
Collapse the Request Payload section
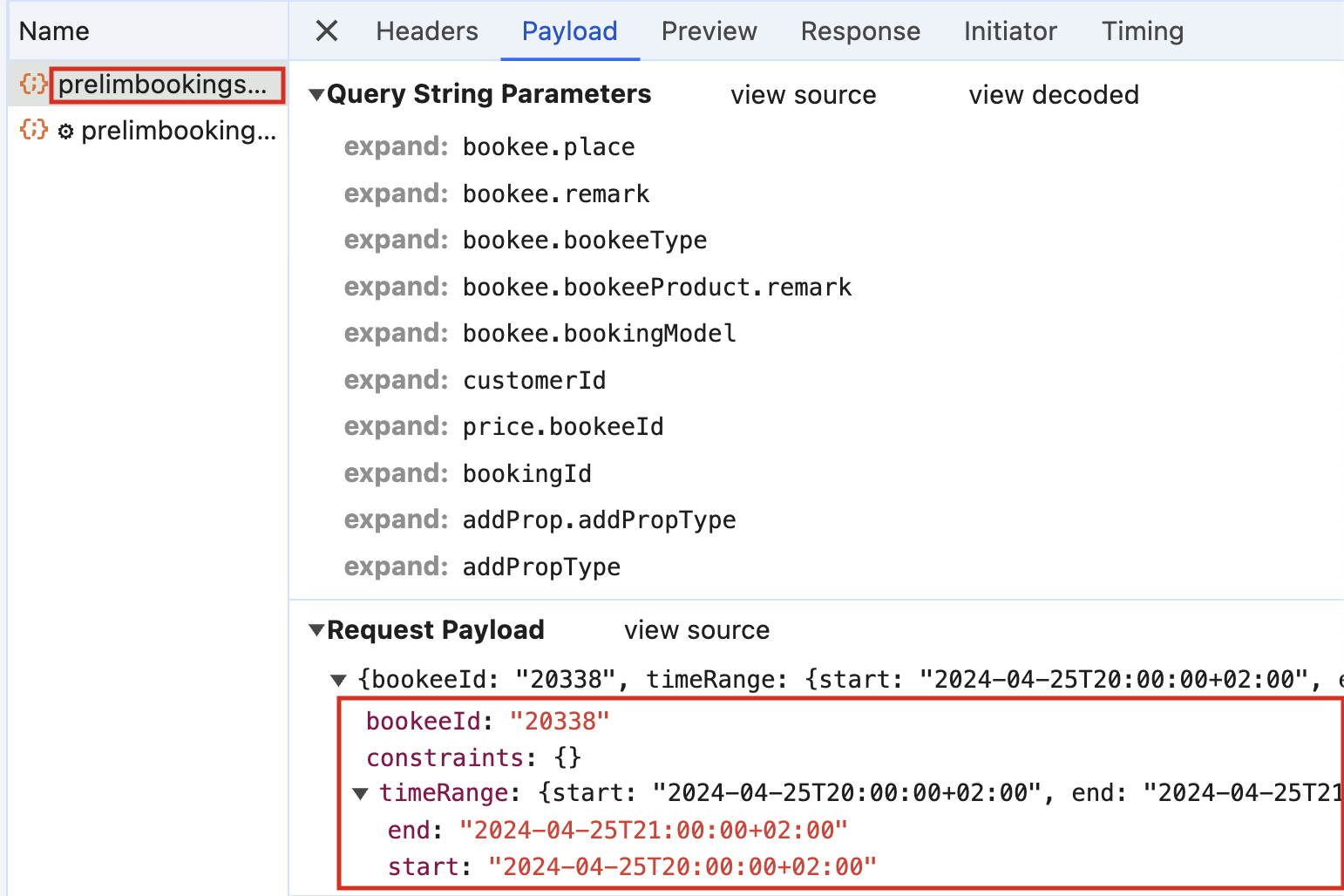click(x=316, y=630)
